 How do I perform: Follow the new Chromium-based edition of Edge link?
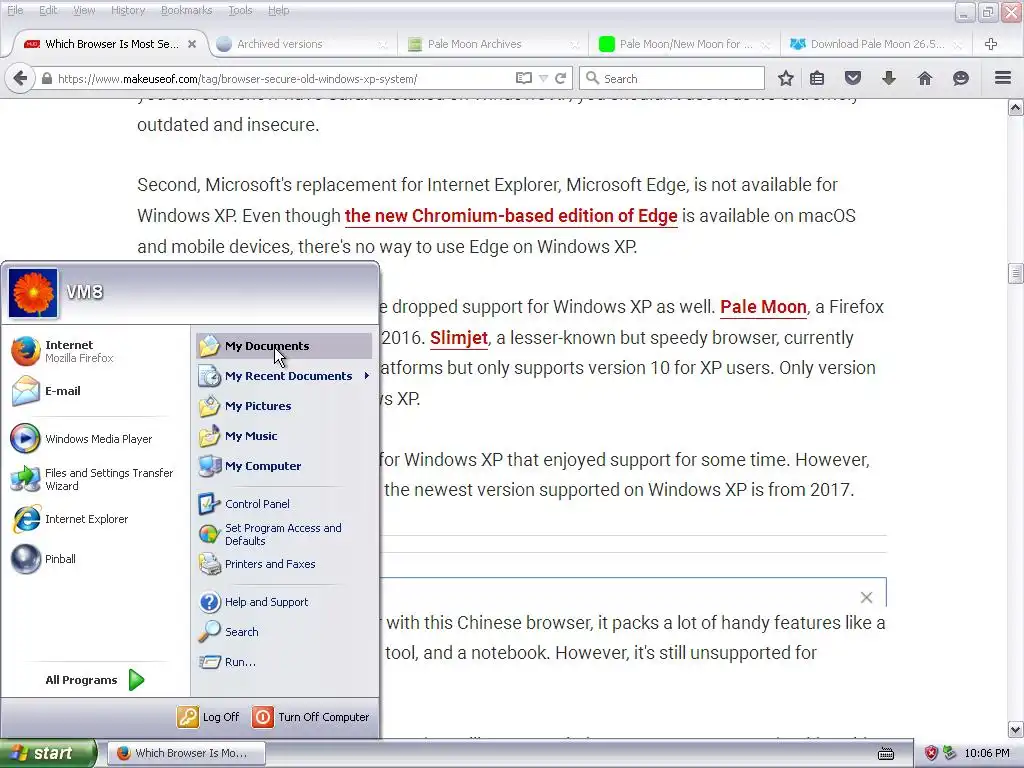[511, 216]
